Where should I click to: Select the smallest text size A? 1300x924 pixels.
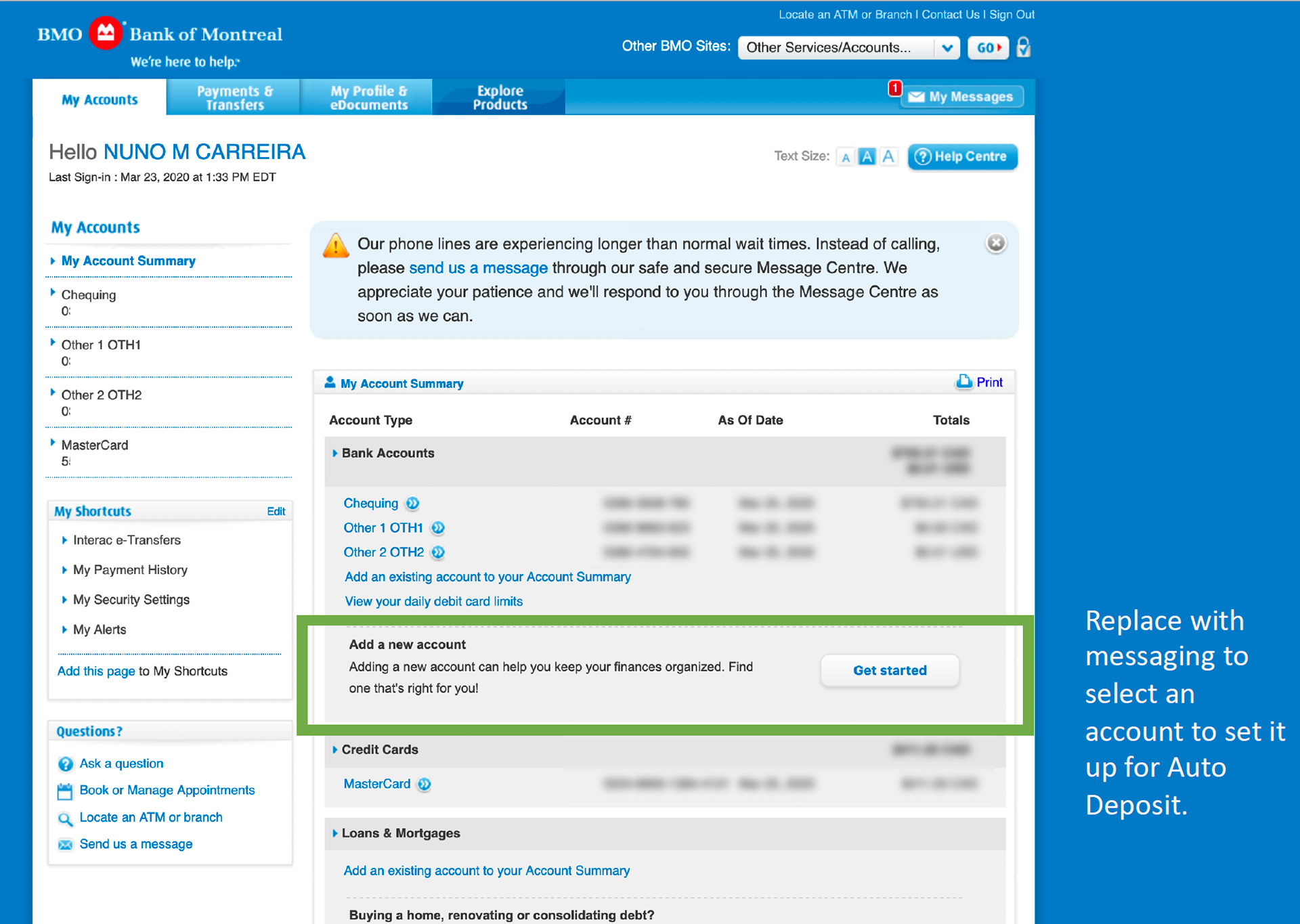[845, 157]
